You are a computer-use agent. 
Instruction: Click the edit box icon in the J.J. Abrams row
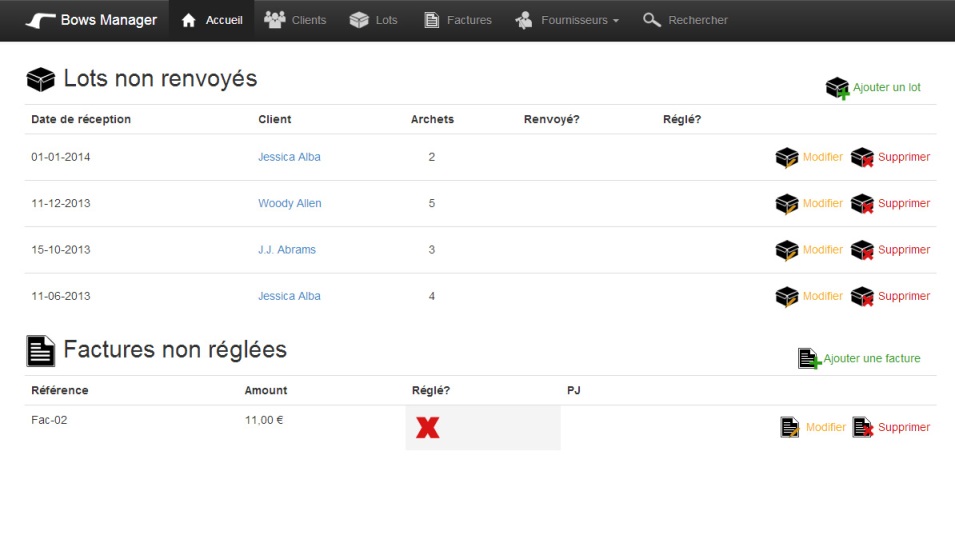[787, 250]
